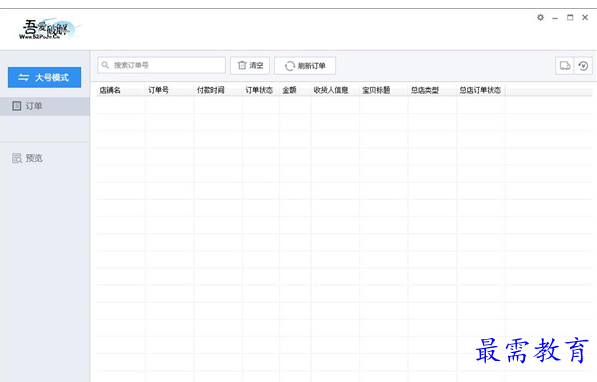
Task: Sort by 订单号 column header
Action: point(169,90)
